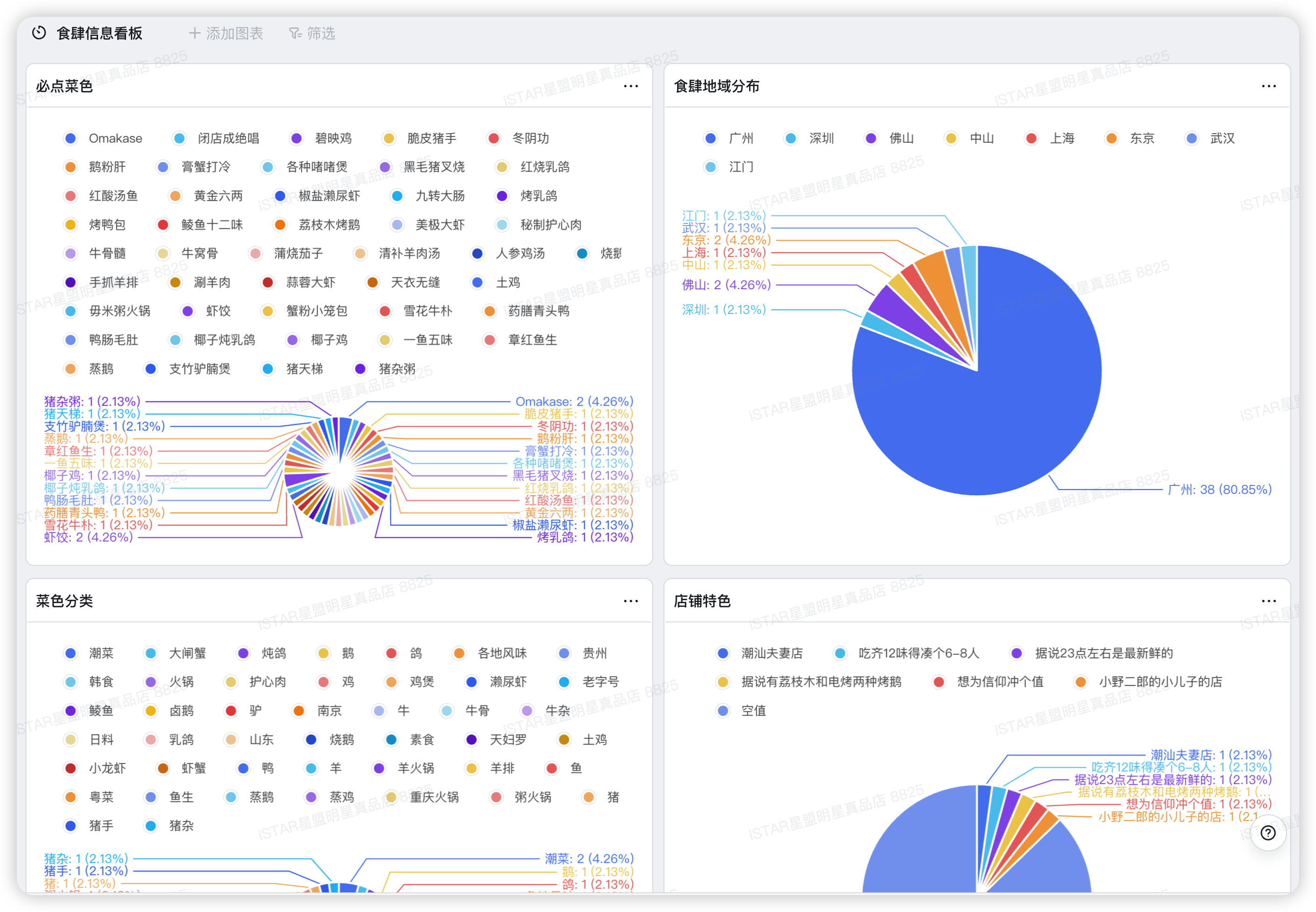Screen dimensions: 1316x912
Task: Toggle the 江门 legend entry
Action: (x=729, y=167)
